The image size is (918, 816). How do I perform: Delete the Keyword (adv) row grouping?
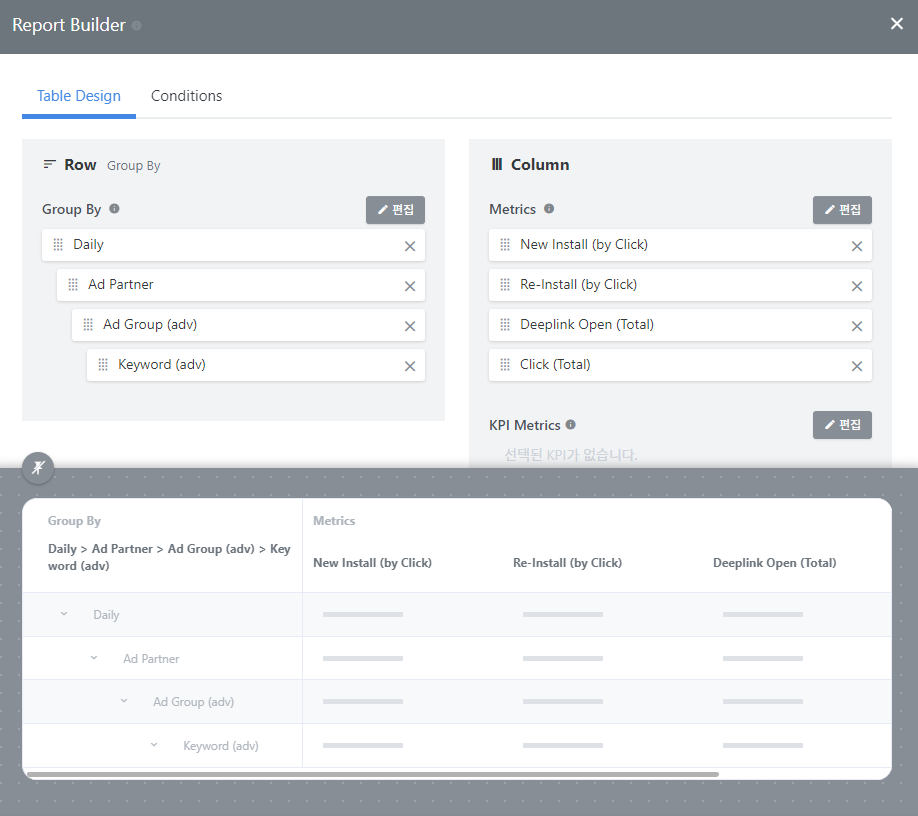tap(410, 366)
